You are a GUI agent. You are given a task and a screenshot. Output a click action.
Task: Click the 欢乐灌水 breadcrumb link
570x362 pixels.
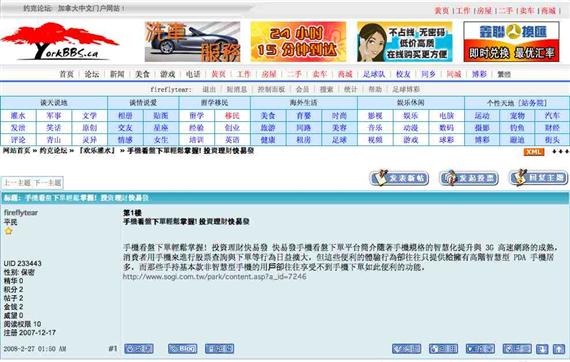pos(97,150)
